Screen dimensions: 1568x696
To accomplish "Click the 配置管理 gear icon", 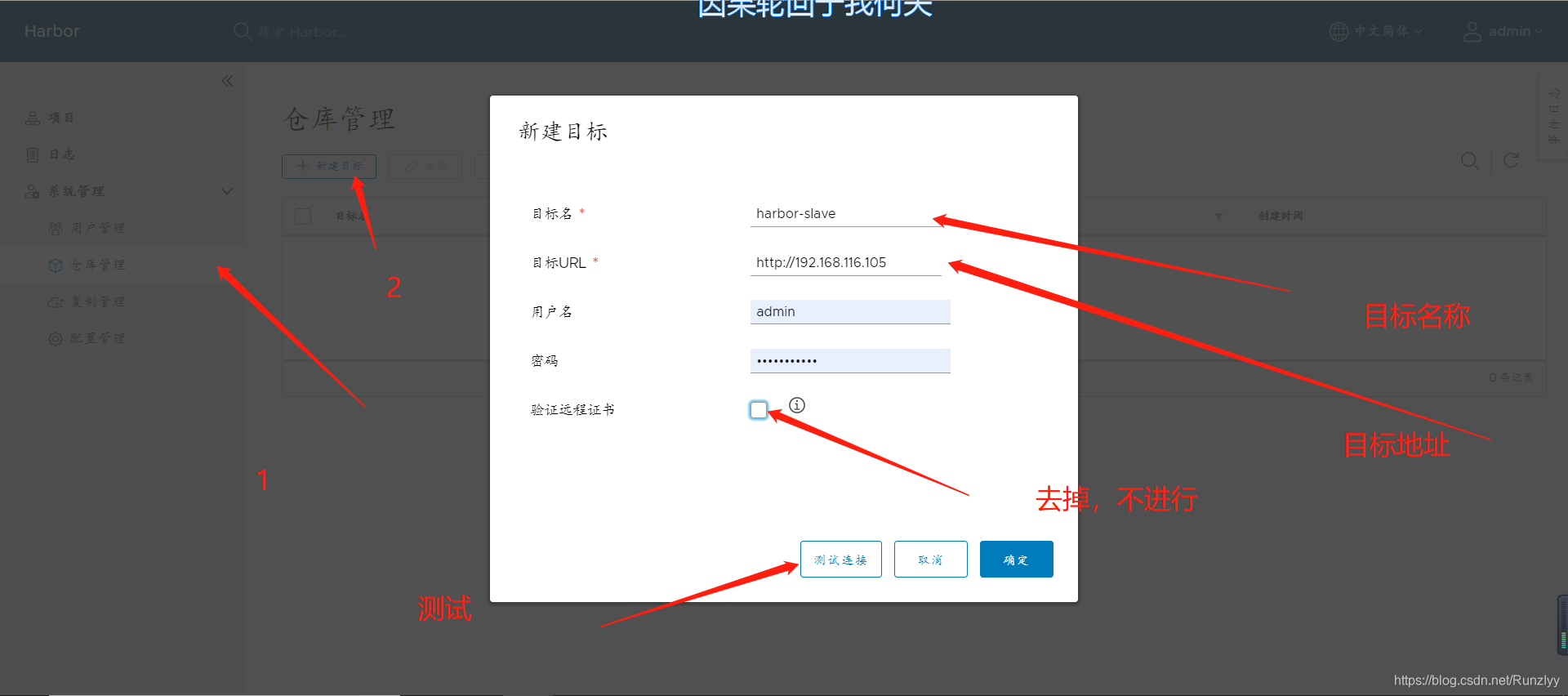I will tap(56, 338).
